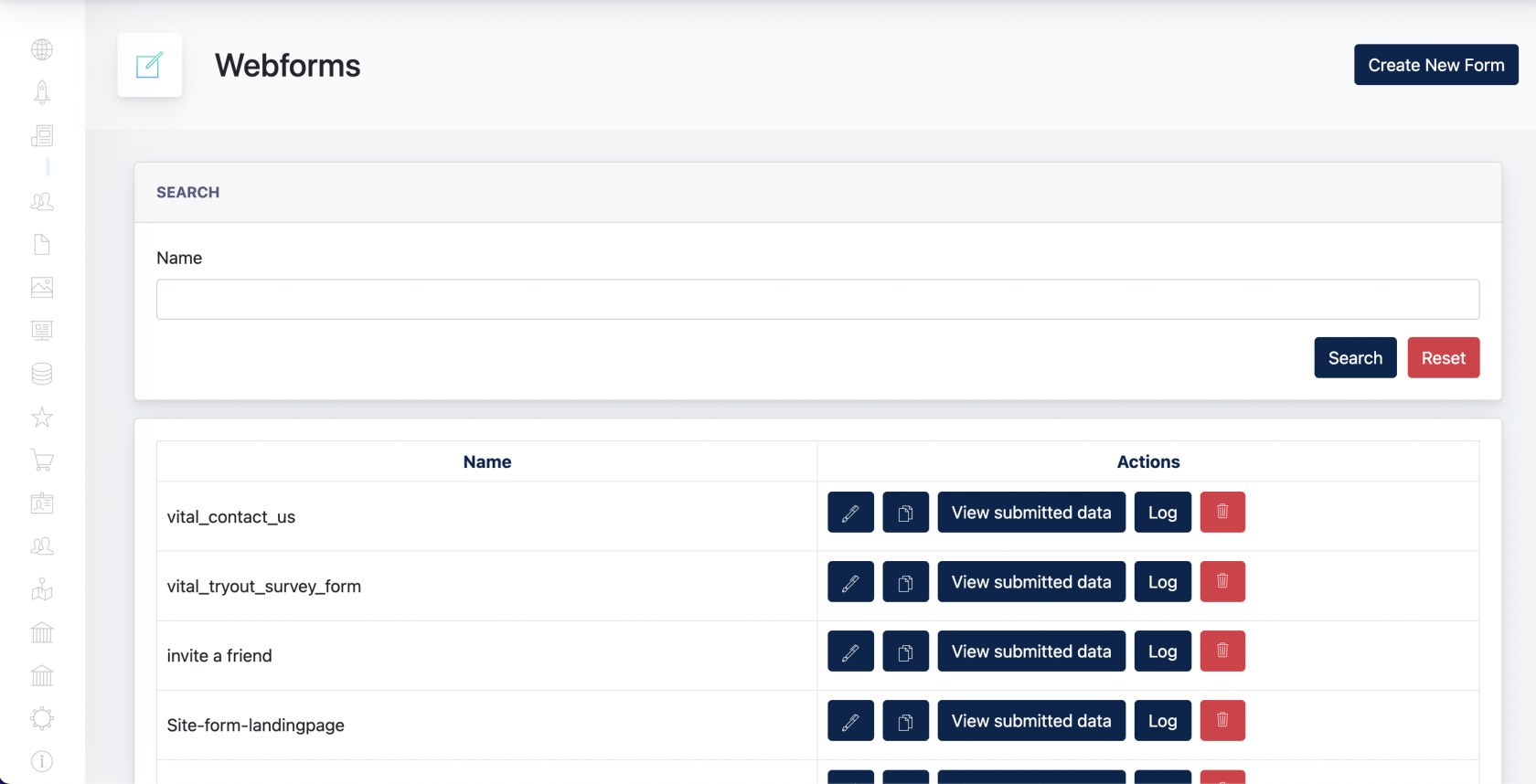Open the Log for vital_contact_us
This screenshot has width=1536, height=784.
1163,513
